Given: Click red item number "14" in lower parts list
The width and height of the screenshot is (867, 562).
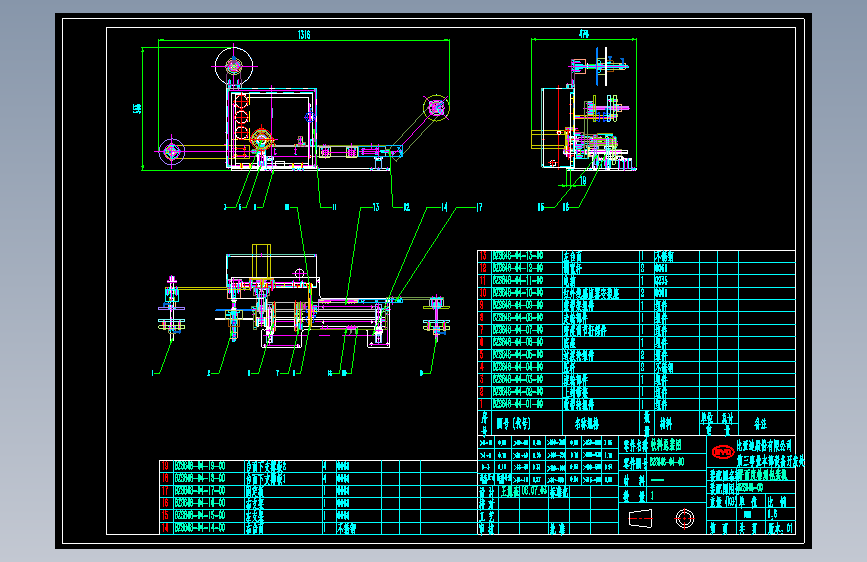Looking at the screenshot, I should (165, 528).
